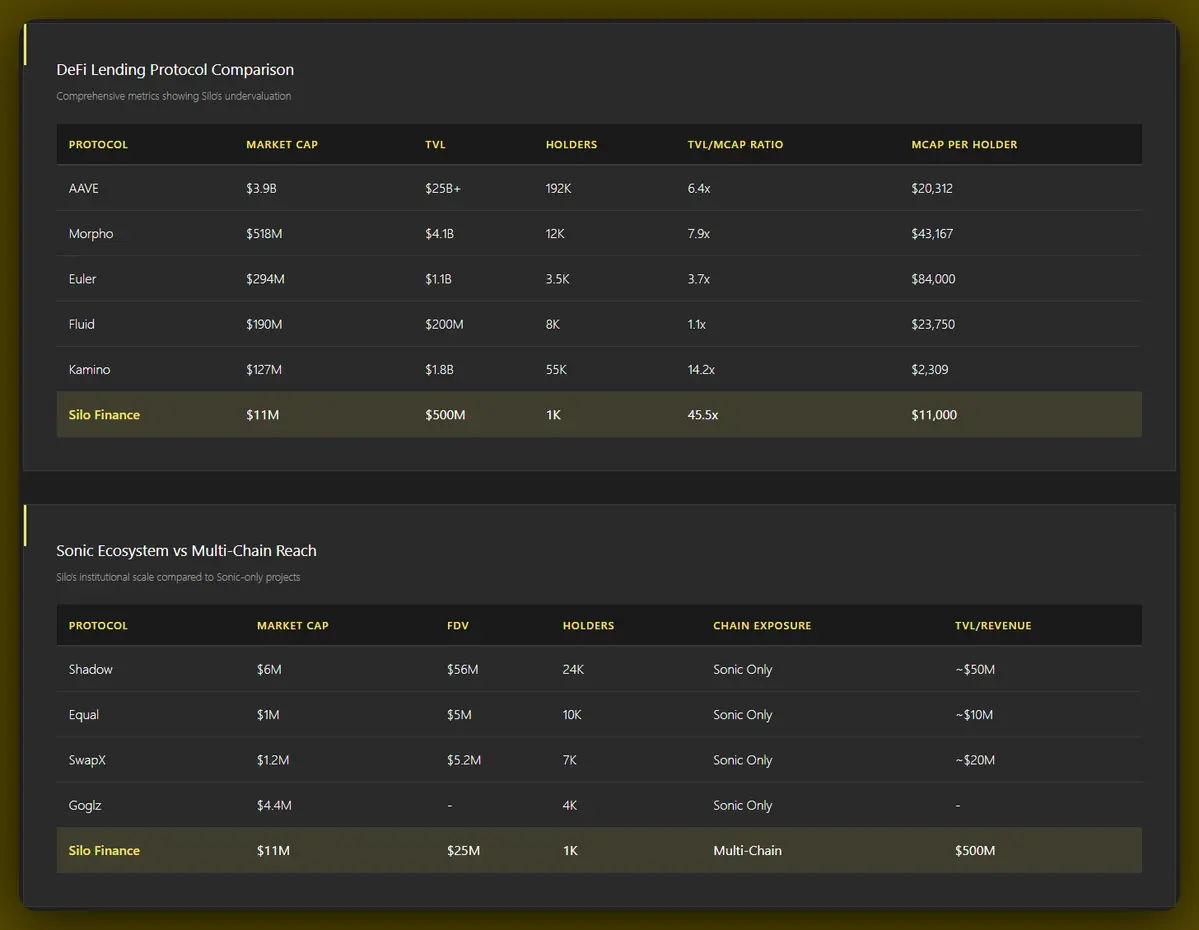This screenshot has width=1199, height=930.
Task: Click the ~$10M TVL/Revenue cell
Action: pyautogui.click(x=974, y=714)
